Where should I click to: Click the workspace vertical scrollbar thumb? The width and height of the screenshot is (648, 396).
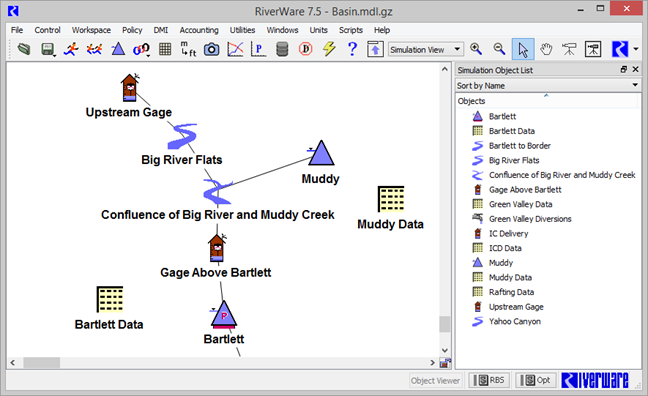[445, 324]
